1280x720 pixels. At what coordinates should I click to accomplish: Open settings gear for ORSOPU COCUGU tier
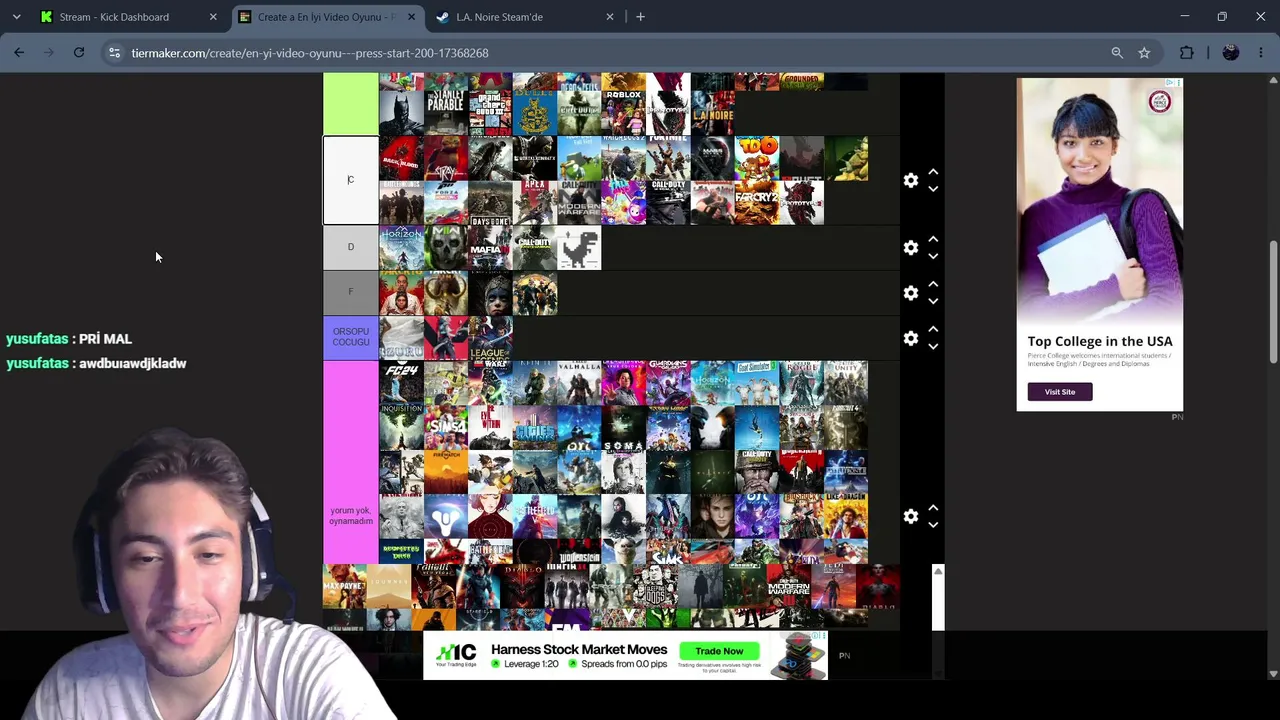910,339
